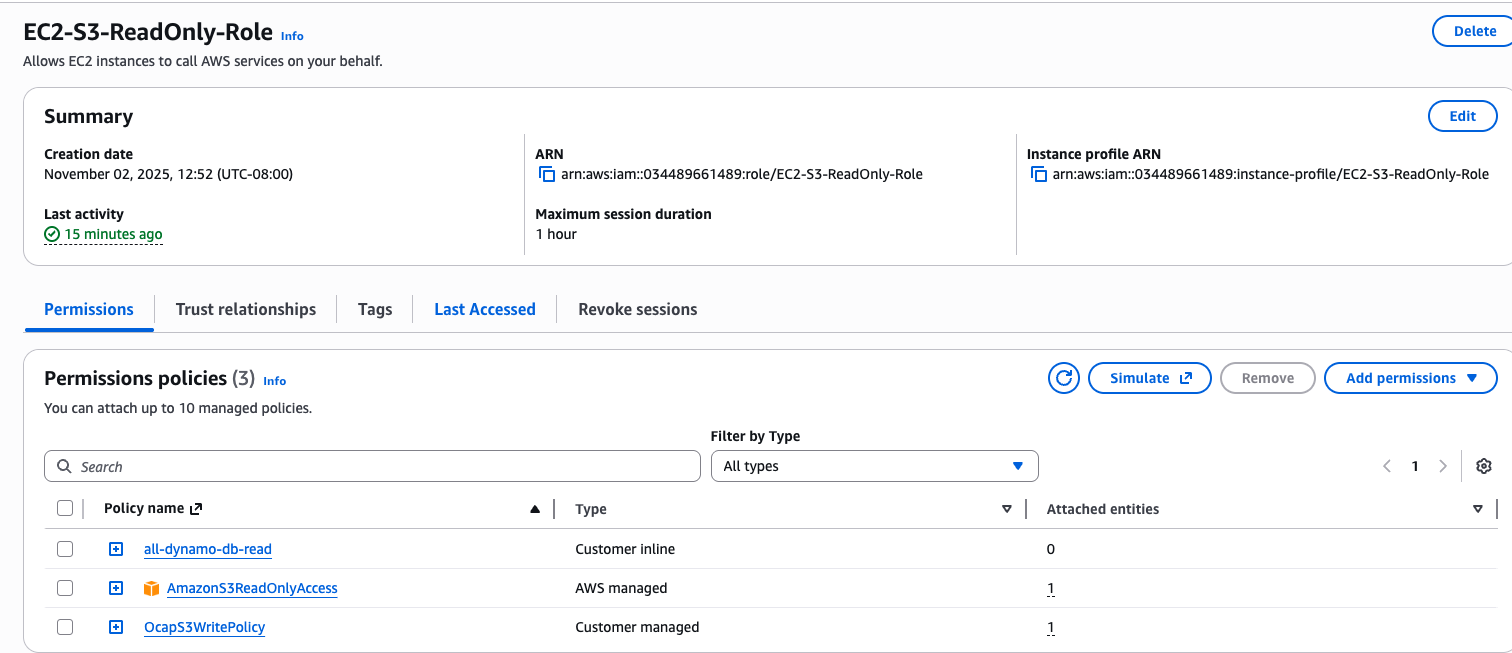
Task: Tick the AmazonS3ReadOnlyAccess checkbox
Action: (x=65, y=588)
